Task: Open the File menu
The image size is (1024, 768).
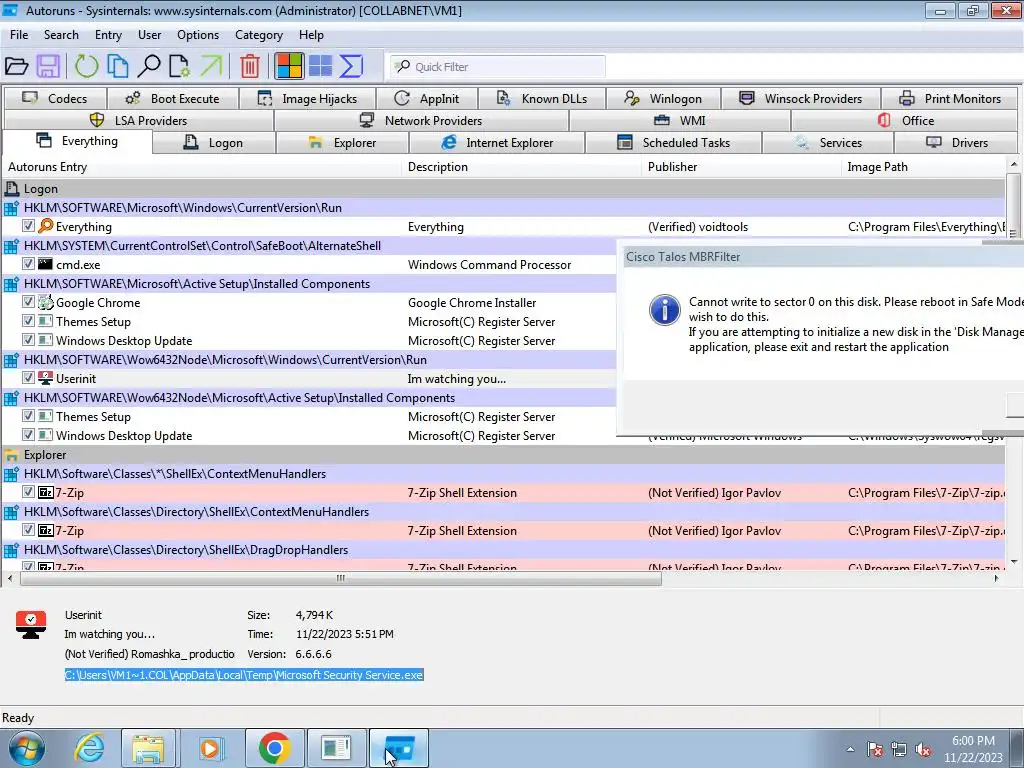Action: pos(19,35)
